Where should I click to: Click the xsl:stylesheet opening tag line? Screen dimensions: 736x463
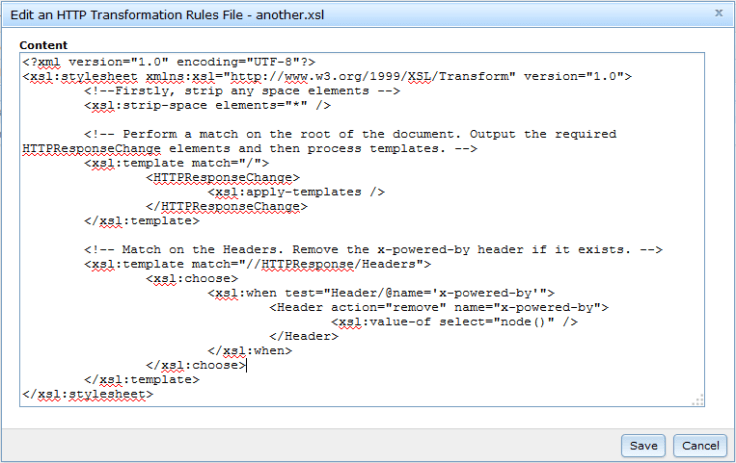point(326,75)
